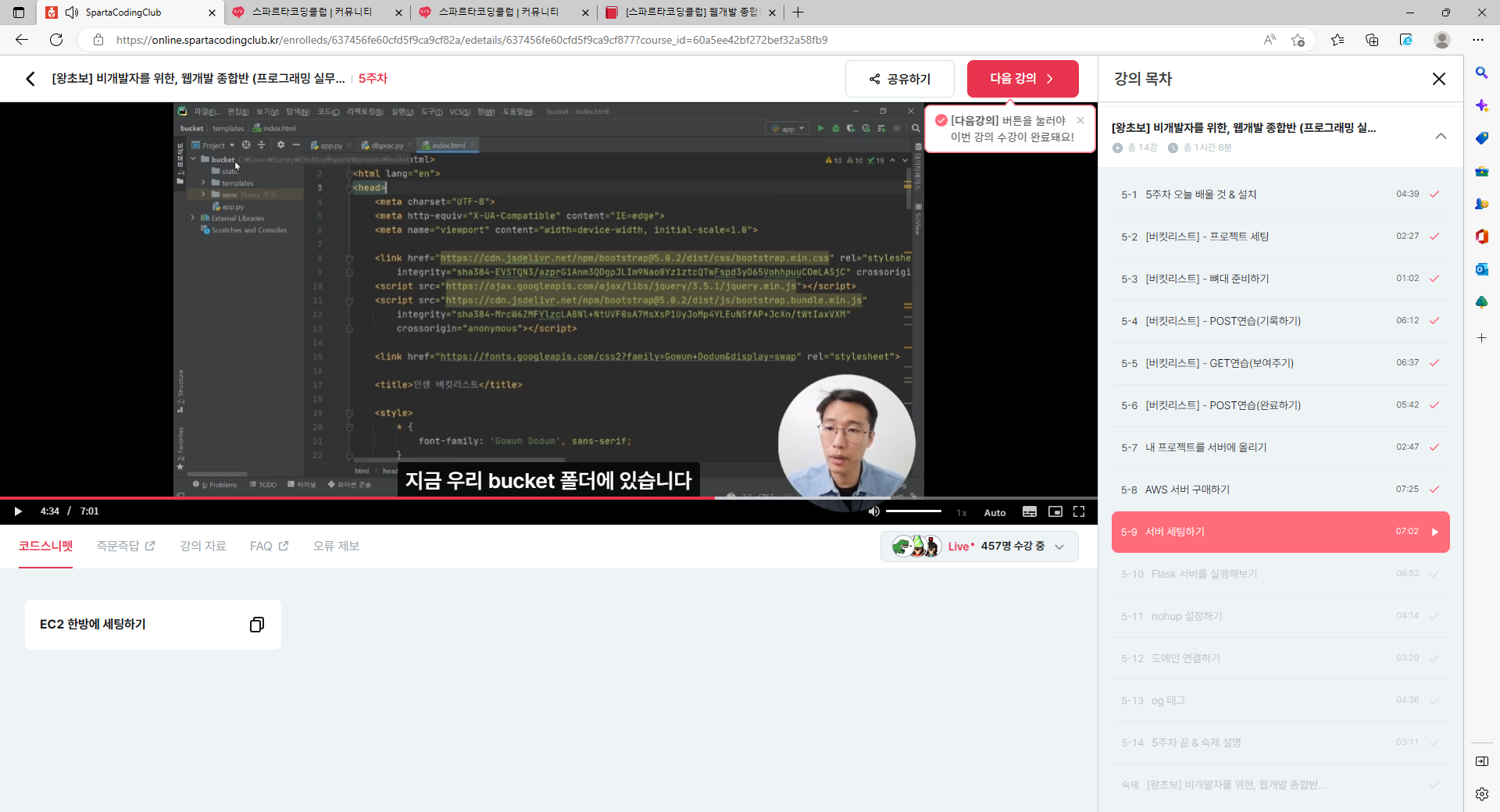Close the 웹개발 종합 browser tab
1500x812 pixels.
tap(772, 12)
